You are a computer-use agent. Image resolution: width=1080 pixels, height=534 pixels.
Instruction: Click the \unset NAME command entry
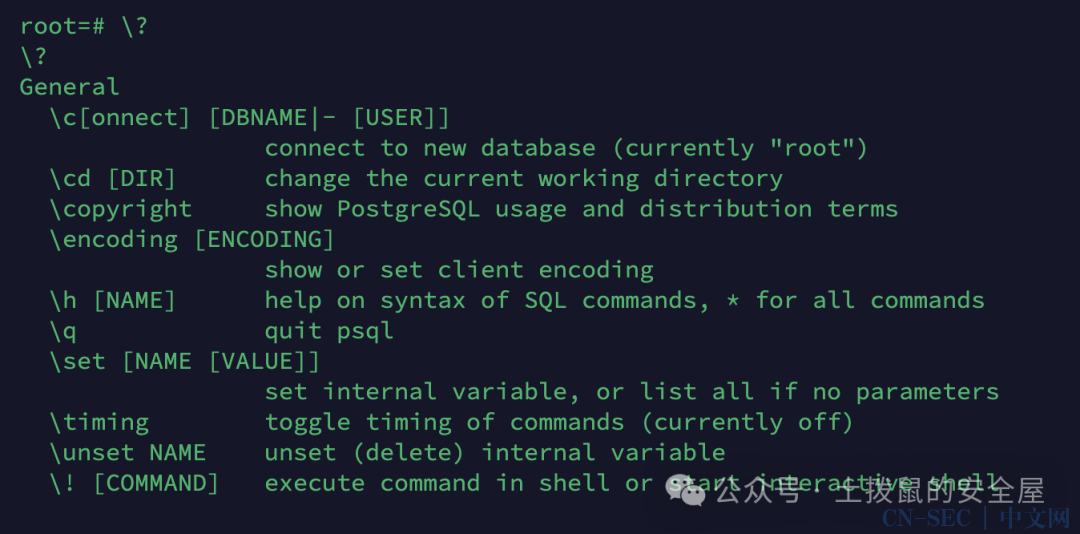(x=127, y=452)
